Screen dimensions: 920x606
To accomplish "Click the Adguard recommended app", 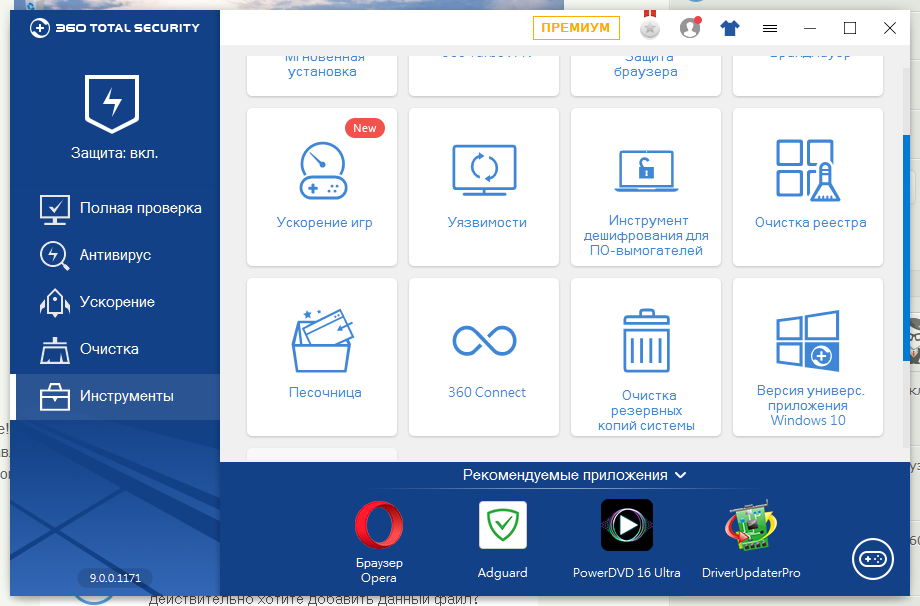I will pos(503,540).
